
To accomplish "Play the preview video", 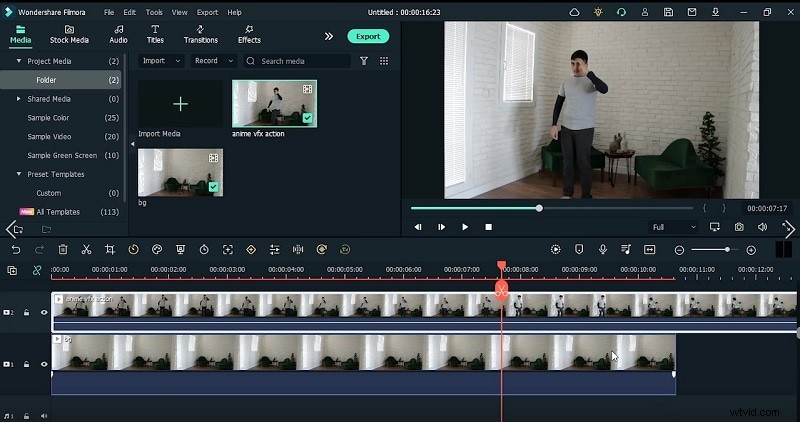I will (x=465, y=227).
